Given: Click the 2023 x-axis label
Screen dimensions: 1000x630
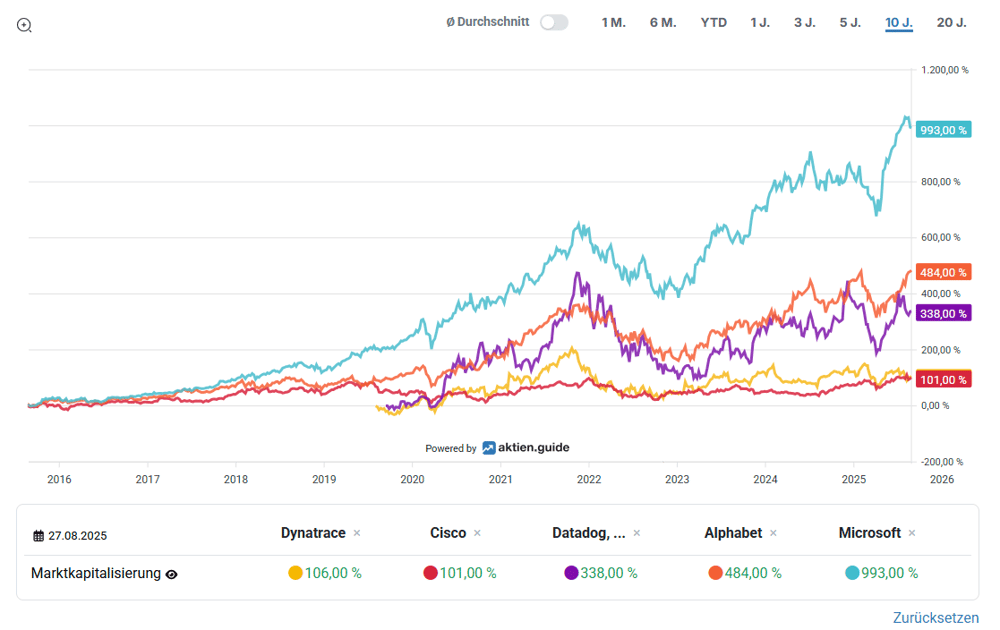Looking at the screenshot, I should tap(677, 480).
